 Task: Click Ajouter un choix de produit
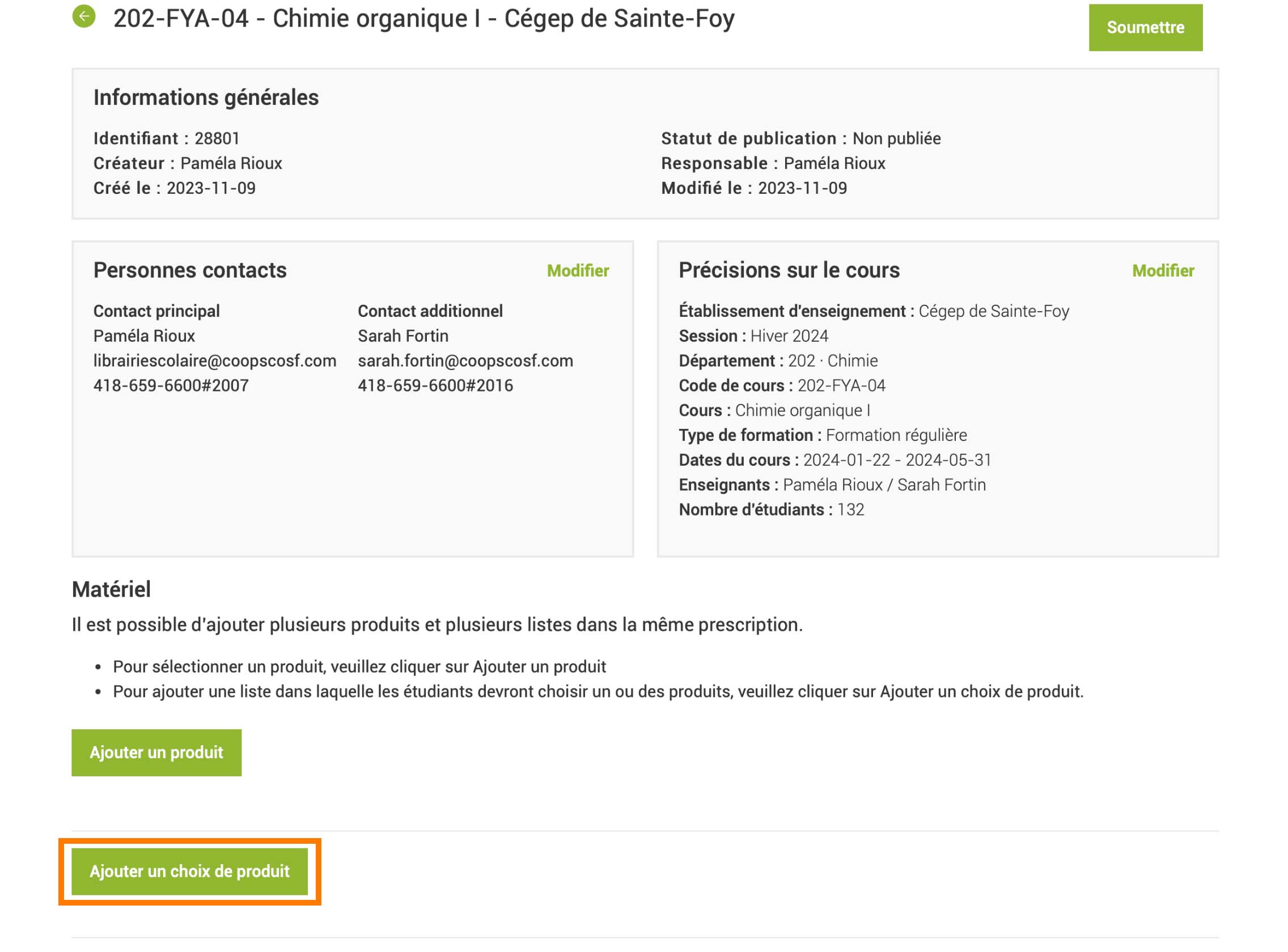tap(189, 872)
